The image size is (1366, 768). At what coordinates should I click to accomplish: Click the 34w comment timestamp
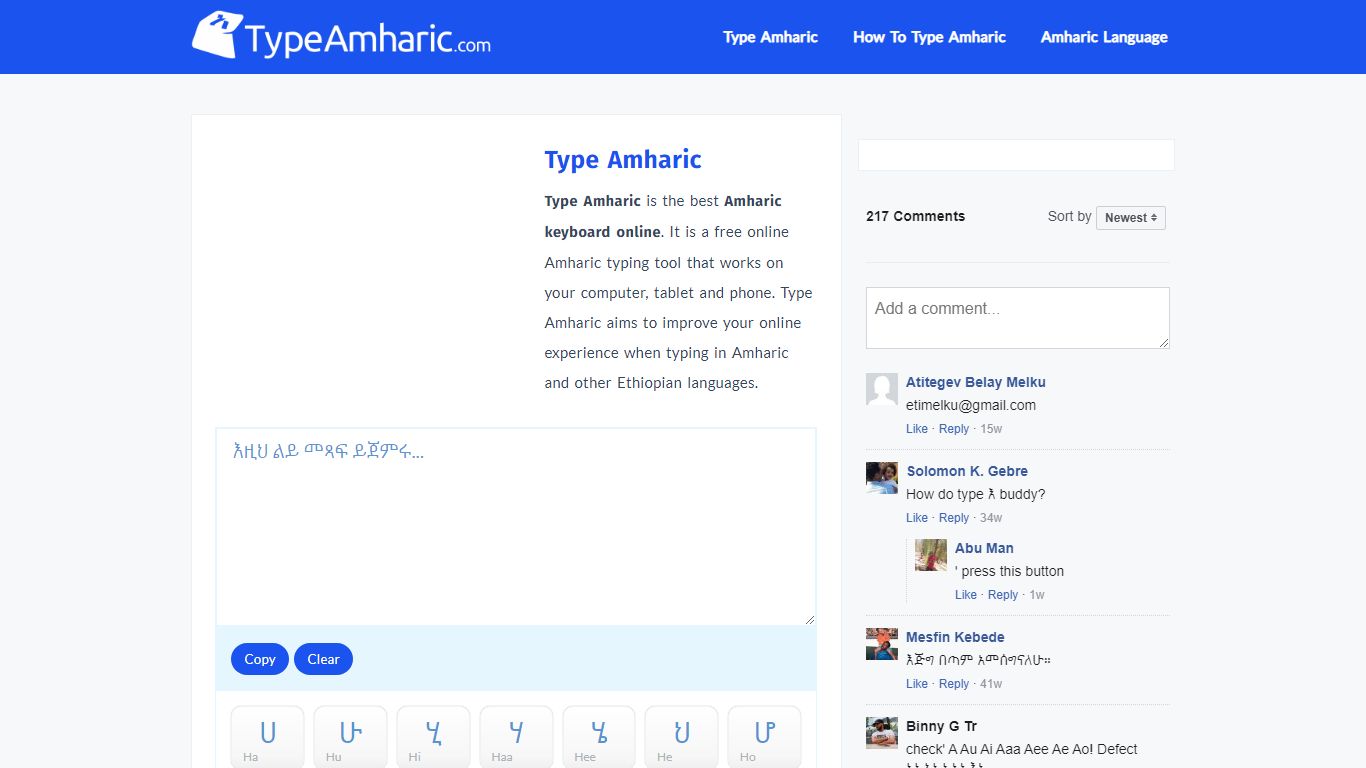point(991,518)
